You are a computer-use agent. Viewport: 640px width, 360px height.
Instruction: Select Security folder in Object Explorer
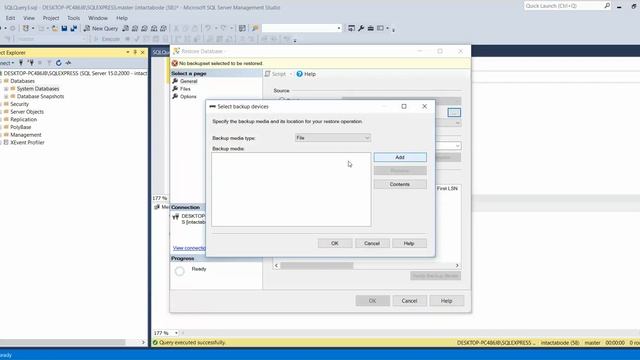[19, 104]
